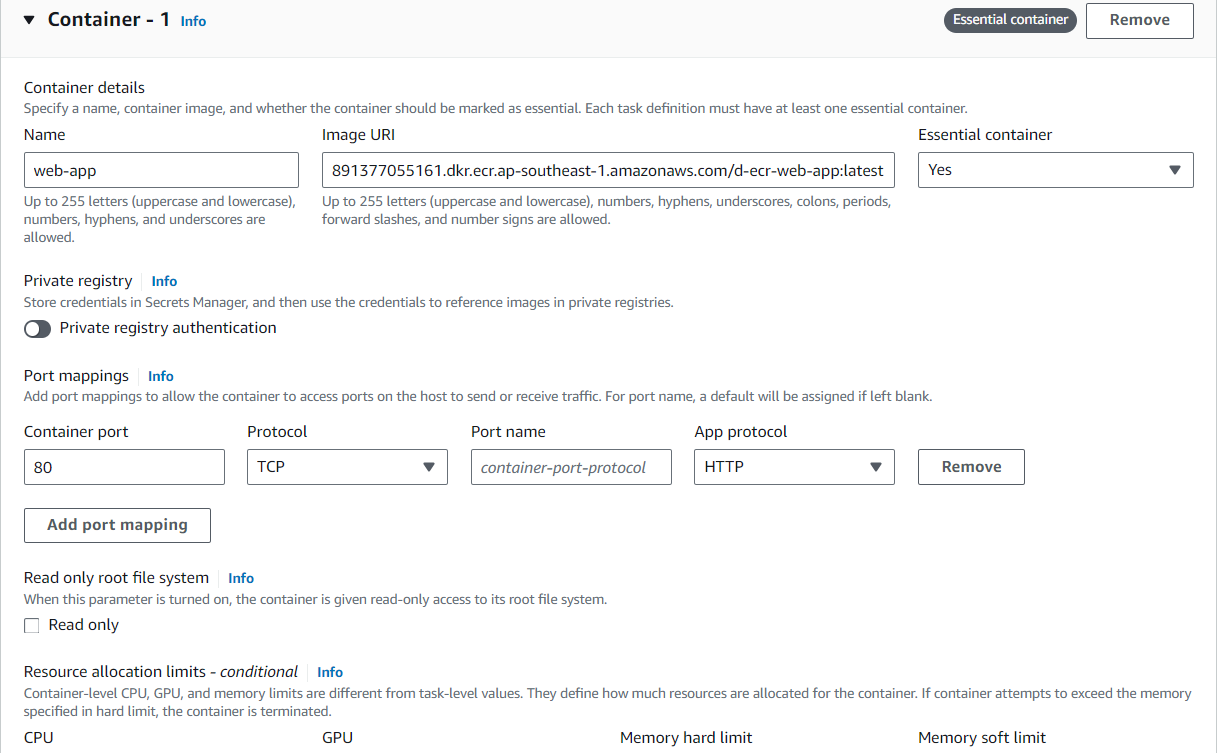Edit the container Name field web-app
The height and width of the screenshot is (753, 1217).
(161, 170)
